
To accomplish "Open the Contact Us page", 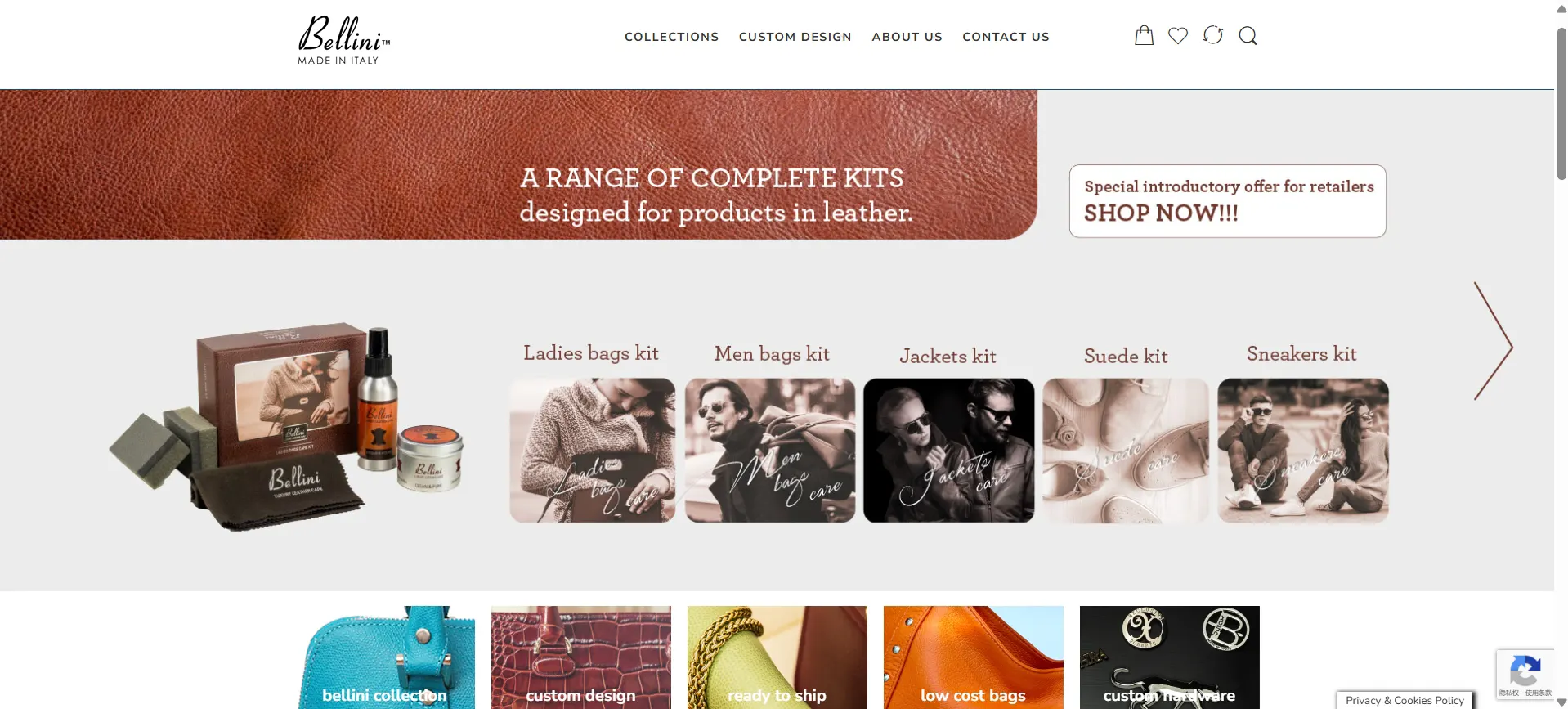I will [x=1006, y=37].
